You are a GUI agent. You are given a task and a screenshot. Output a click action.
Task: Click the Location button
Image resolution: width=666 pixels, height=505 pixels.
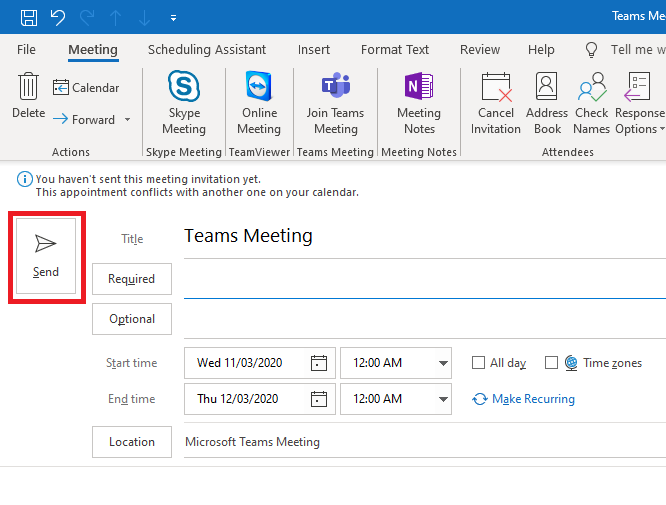(x=132, y=442)
